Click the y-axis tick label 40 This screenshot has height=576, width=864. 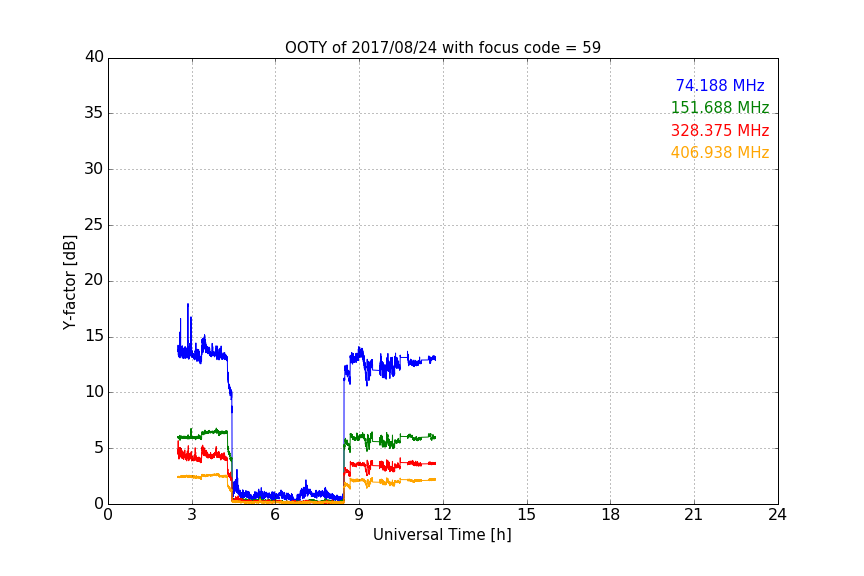tap(94, 57)
